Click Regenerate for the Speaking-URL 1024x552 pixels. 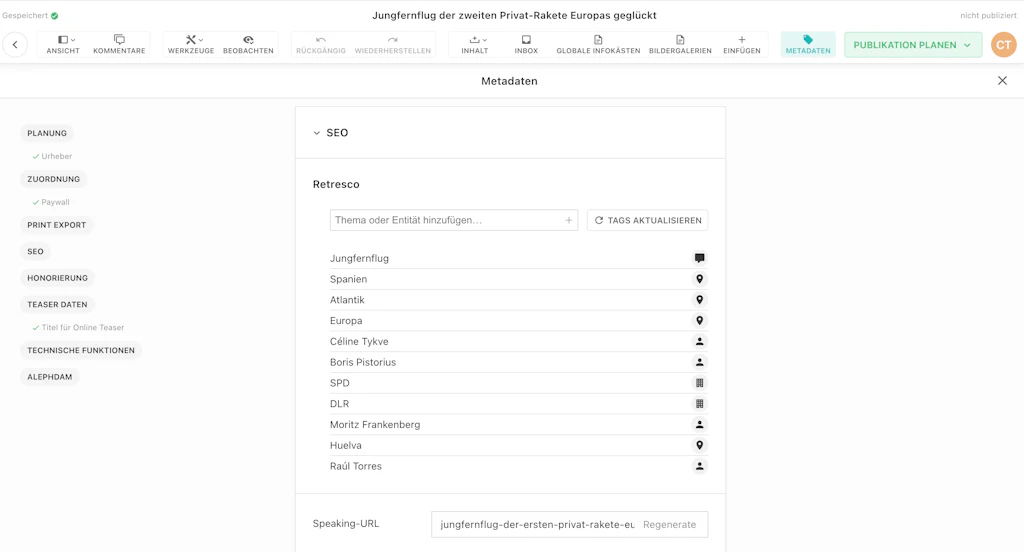(x=669, y=525)
